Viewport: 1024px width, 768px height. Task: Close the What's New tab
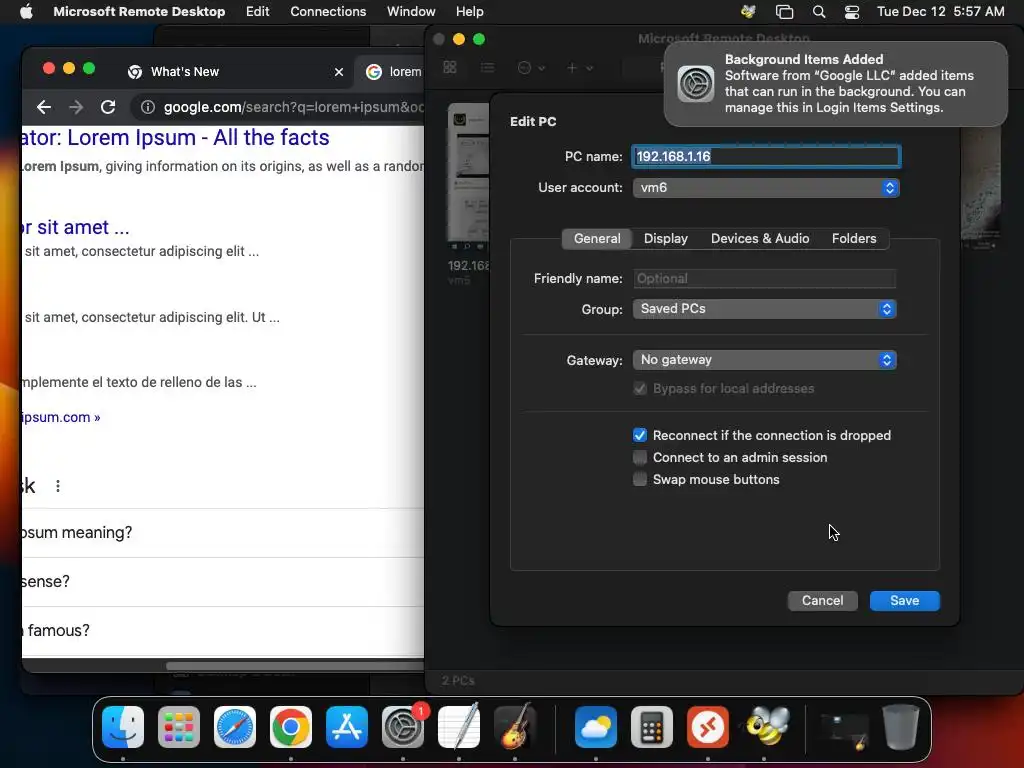[338, 72]
